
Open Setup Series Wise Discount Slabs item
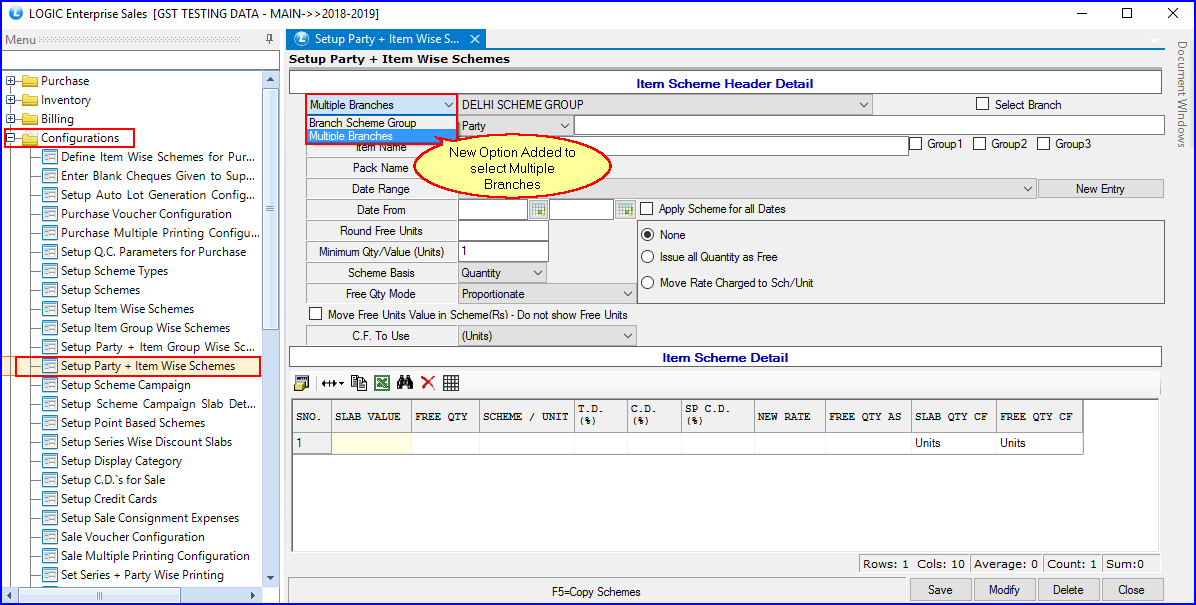[146, 442]
